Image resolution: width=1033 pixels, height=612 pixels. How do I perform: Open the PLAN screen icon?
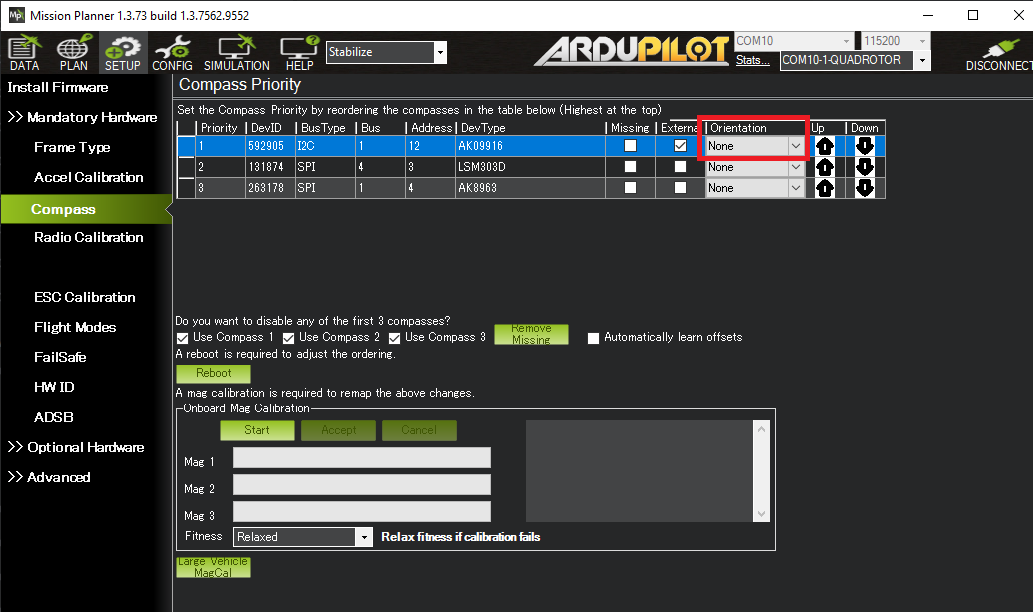click(x=72, y=51)
